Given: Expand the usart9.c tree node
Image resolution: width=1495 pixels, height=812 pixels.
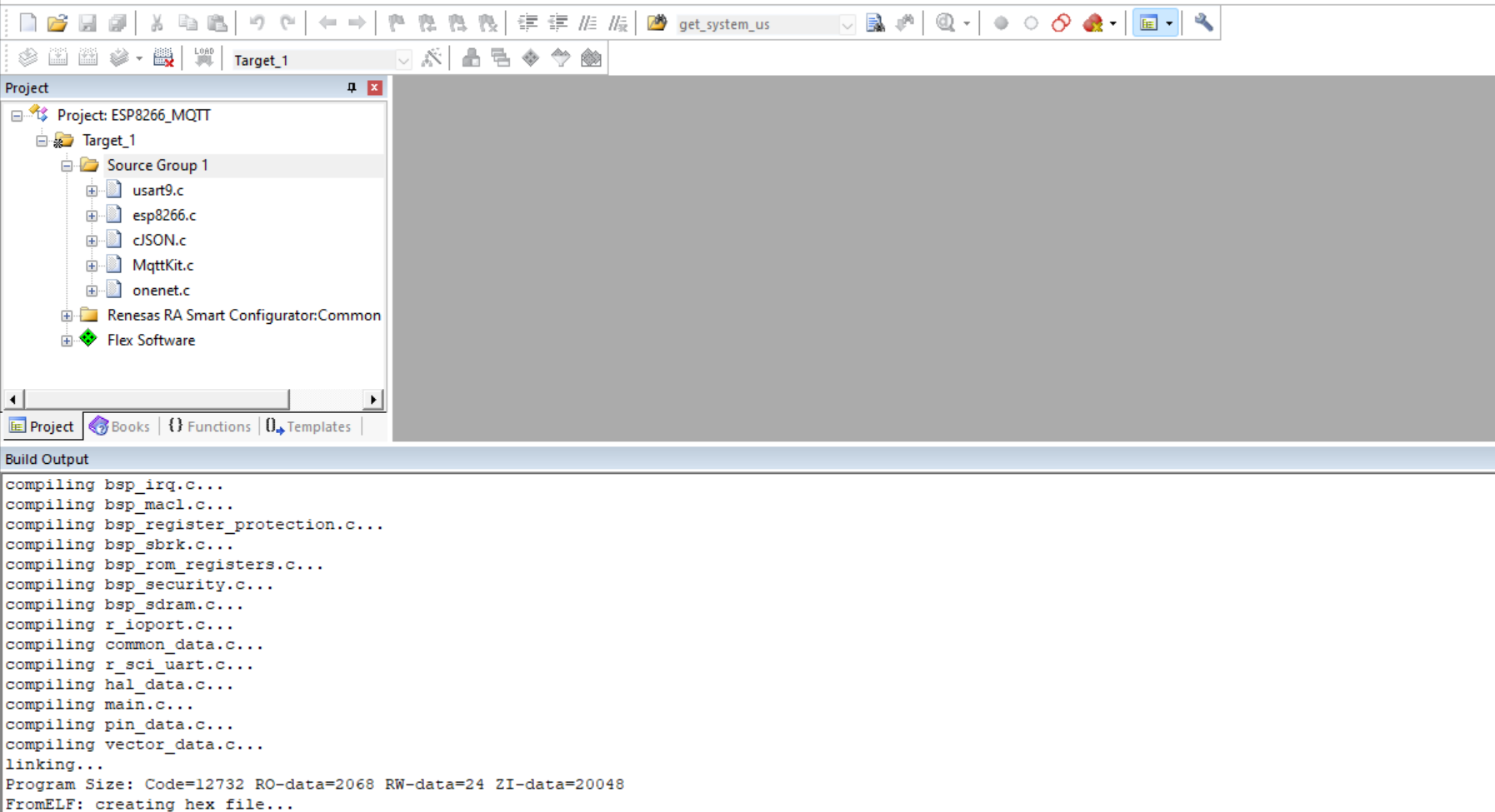Looking at the screenshot, I should pos(92,191).
